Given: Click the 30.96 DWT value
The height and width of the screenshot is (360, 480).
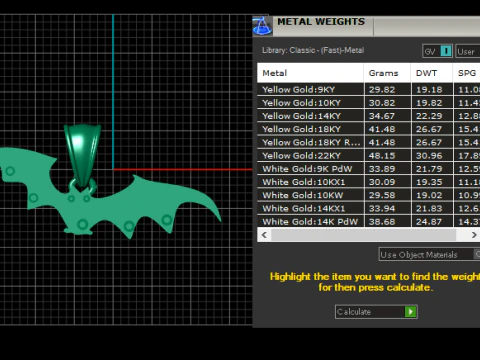Looking at the screenshot, I should (x=429, y=156).
